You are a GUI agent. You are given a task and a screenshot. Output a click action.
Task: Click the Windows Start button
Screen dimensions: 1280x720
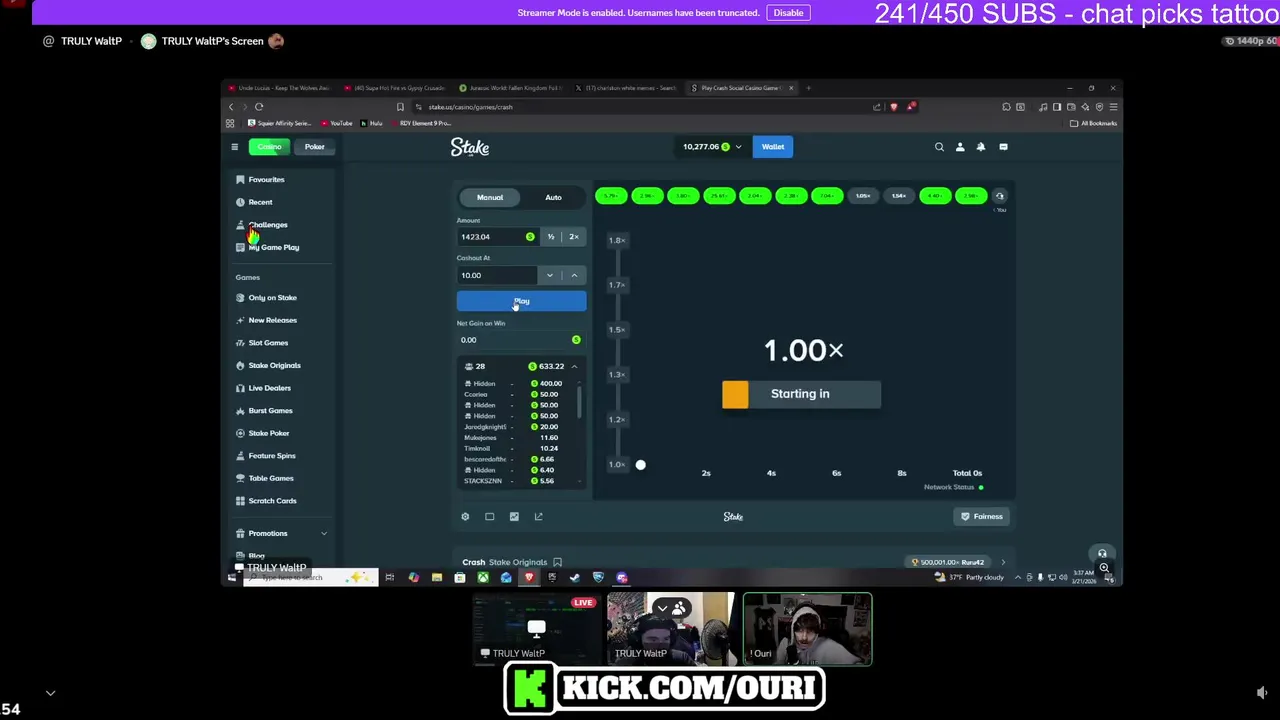tap(232, 577)
